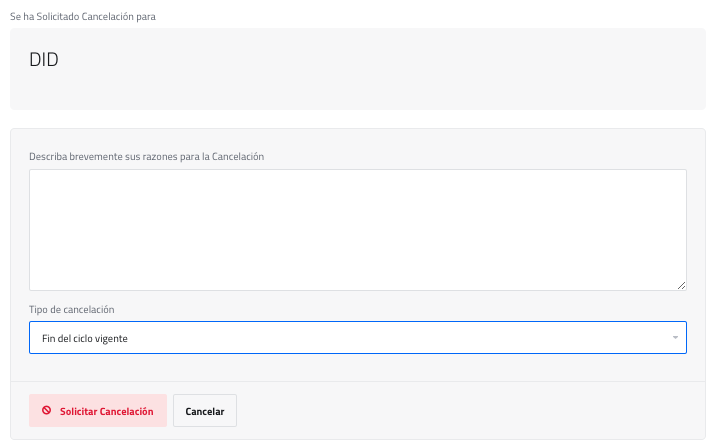
Task: Click the 'Fin del ciclo vigente' text
Action: (x=85, y=339)
